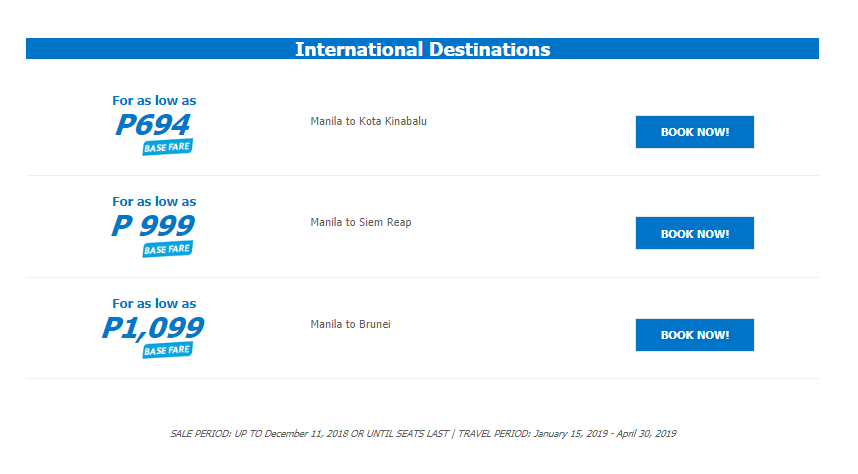Click the SALE PERIOD text in the footer

(x=201, y=433)
